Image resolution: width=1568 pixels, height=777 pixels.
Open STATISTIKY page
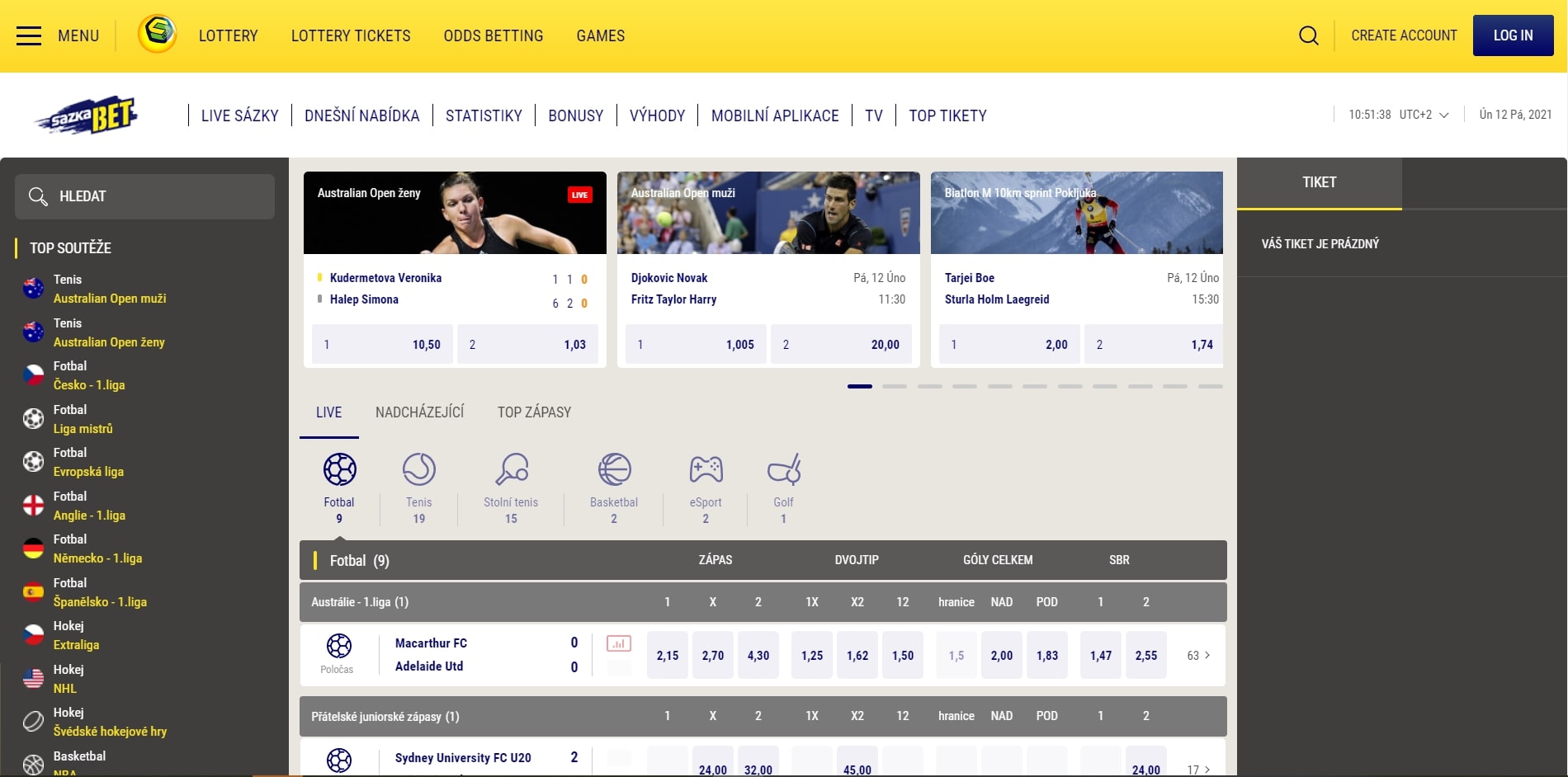point(484,115)
